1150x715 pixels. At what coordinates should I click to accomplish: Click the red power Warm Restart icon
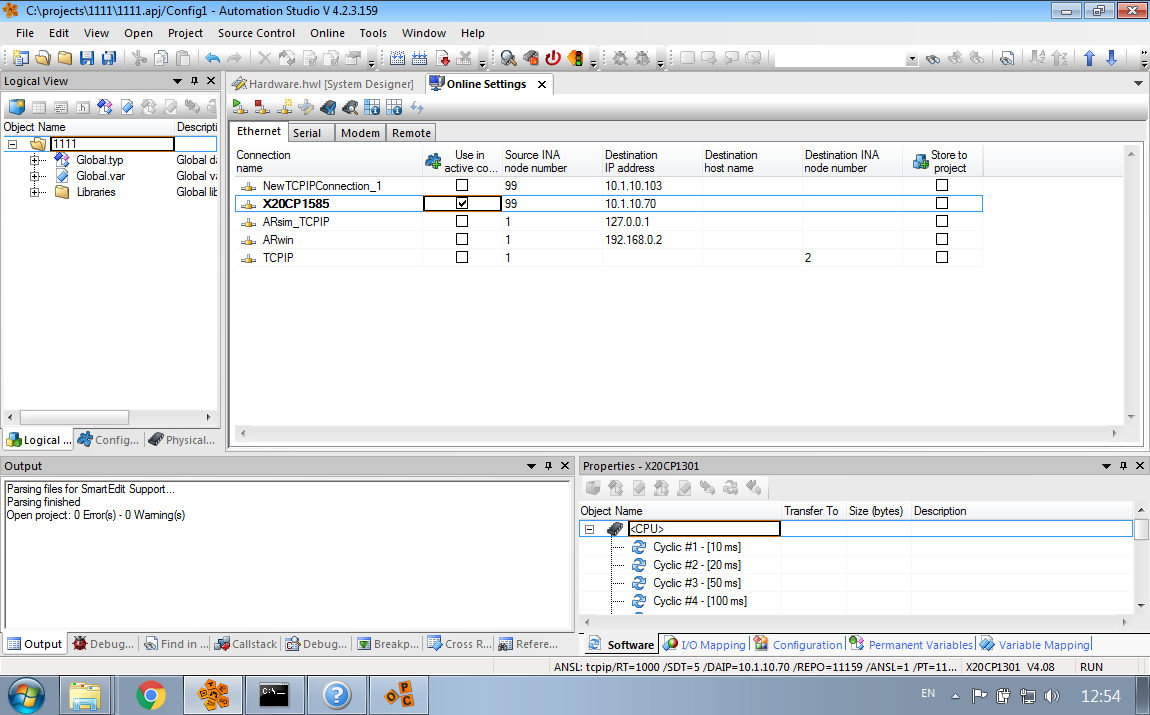553,58
